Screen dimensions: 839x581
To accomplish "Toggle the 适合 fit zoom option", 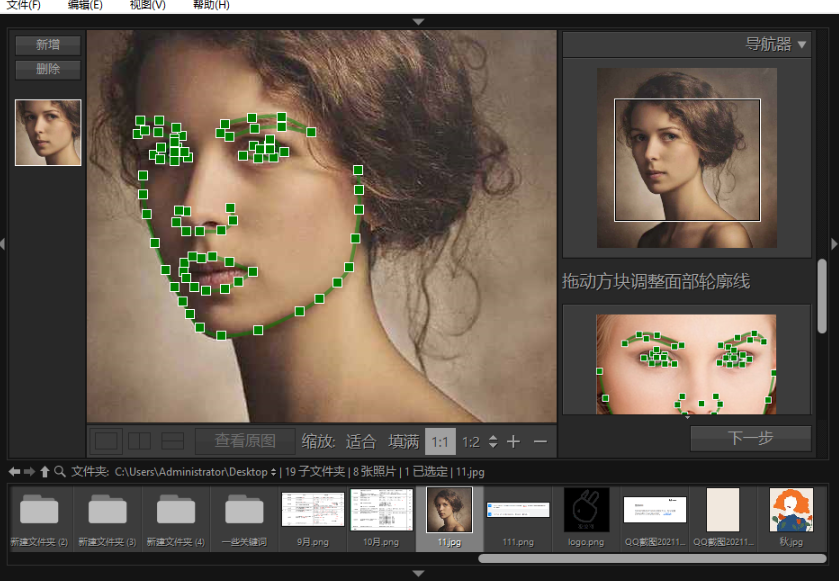I will [361, 441].
